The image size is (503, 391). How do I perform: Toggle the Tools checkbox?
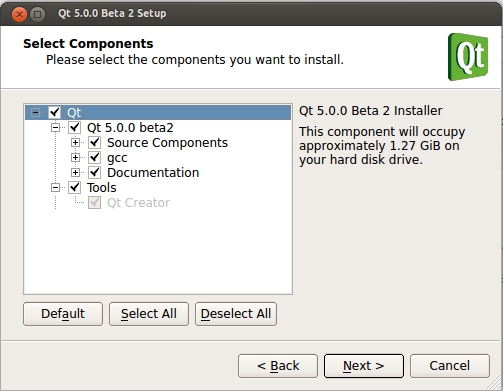click(75, 187)
